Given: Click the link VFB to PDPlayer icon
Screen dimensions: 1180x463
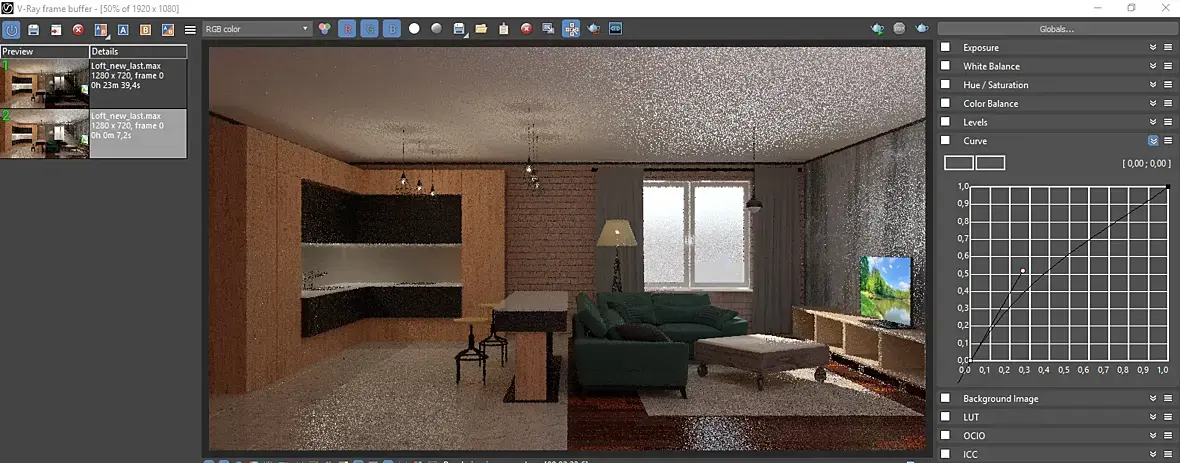Looking at the screenshot, I should click(616, 29).
